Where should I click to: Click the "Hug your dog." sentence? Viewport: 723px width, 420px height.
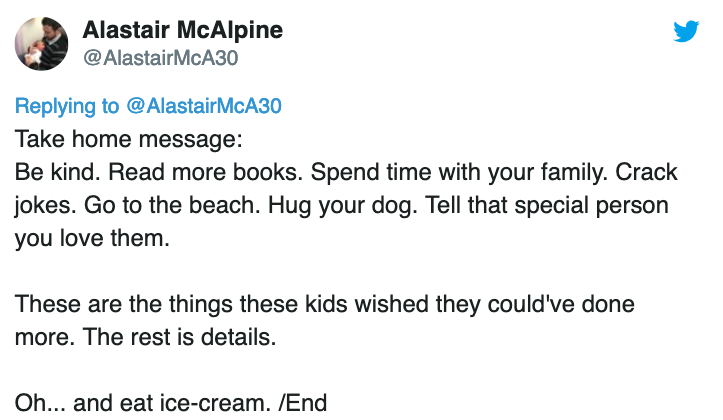(343, 206)
